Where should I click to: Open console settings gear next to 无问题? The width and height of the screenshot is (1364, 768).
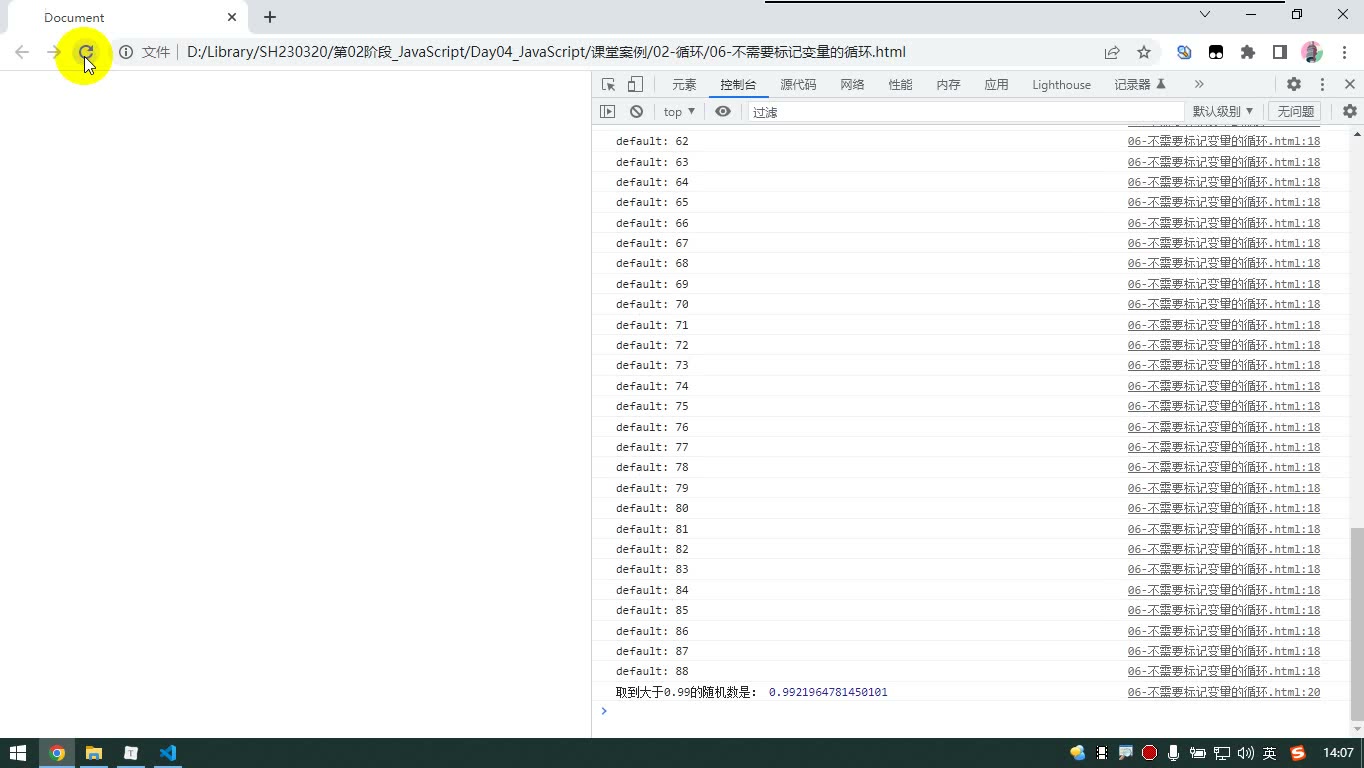pyautogui.click(x=1350, y=112)
